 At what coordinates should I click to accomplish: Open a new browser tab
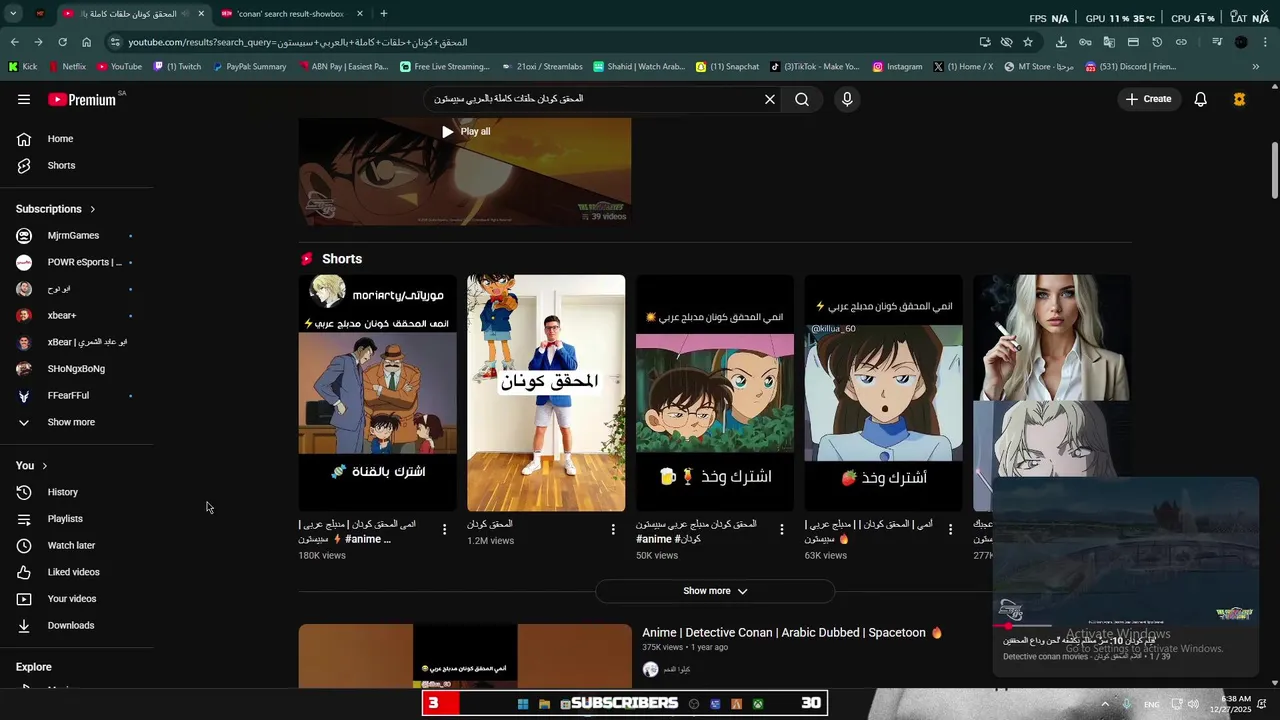(384, 14)
